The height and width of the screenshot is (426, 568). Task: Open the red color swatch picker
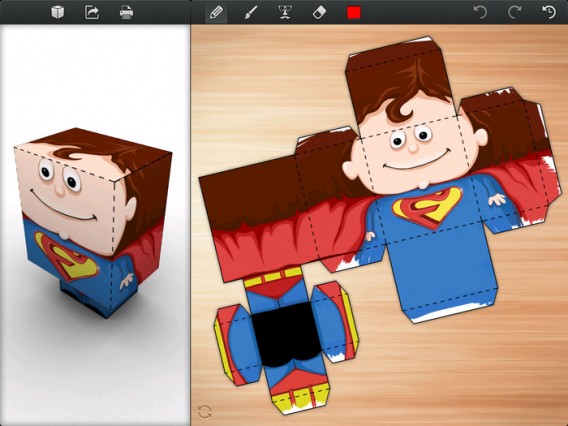[354, 13]
